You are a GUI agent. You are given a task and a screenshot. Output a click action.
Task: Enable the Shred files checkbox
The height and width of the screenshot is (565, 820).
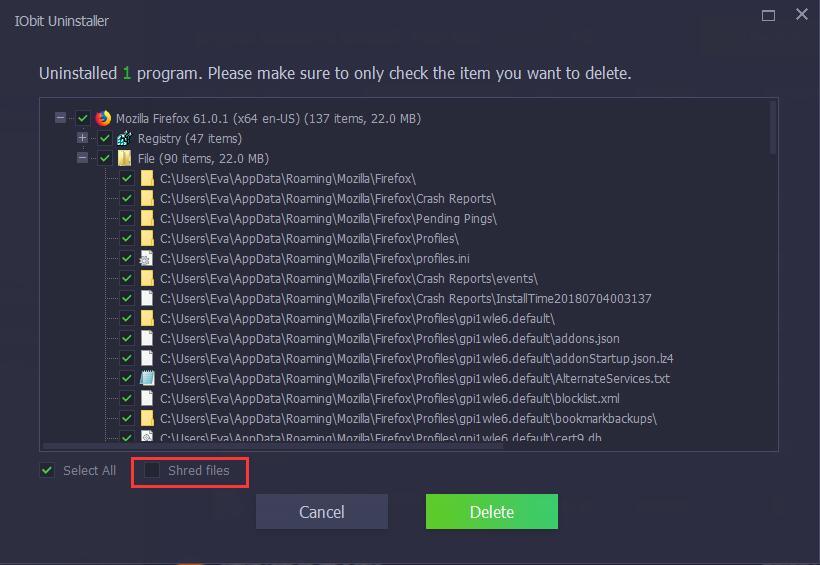click(x=152, y=470)
